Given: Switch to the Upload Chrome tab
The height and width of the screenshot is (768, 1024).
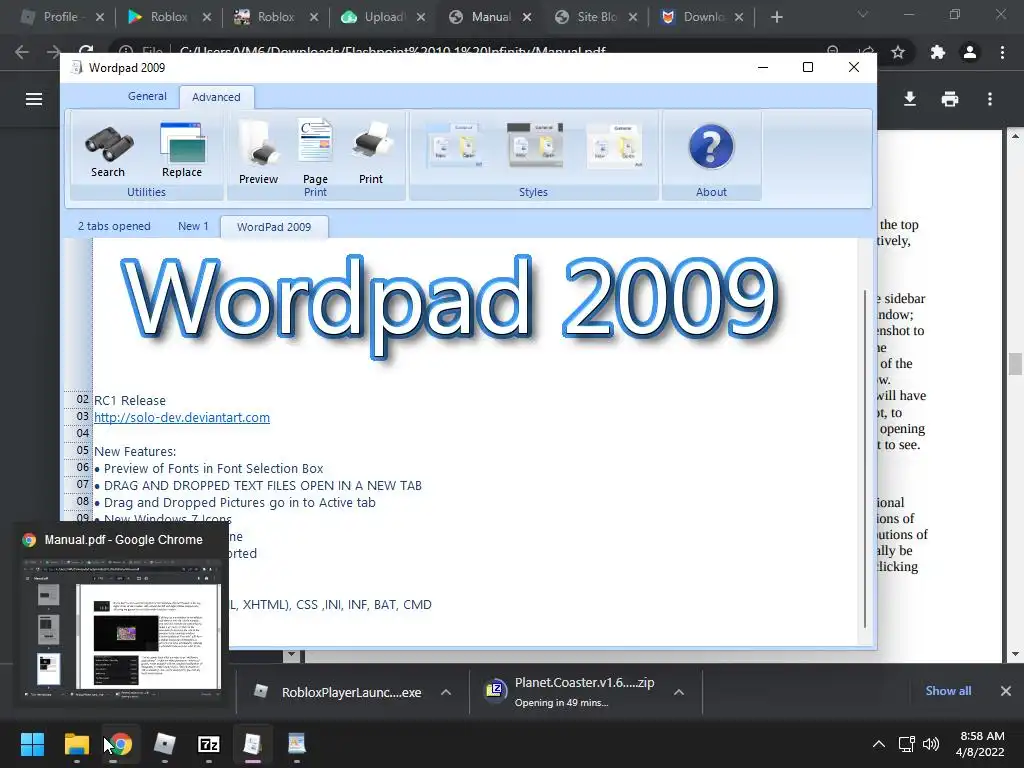Looking at the screenshot, I should click(384, 17).
